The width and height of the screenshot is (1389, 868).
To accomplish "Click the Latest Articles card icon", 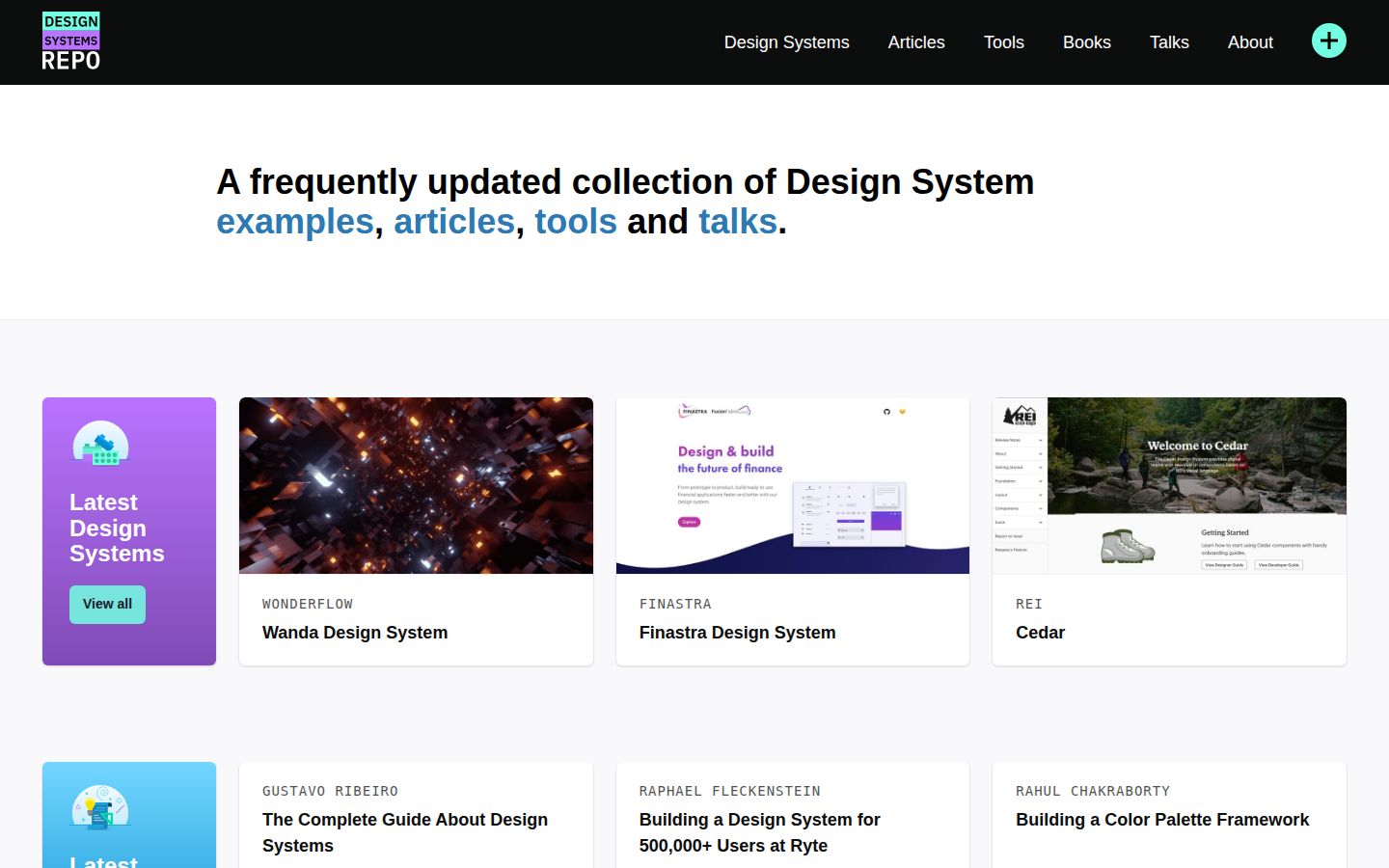I will [x=100, y=808].
